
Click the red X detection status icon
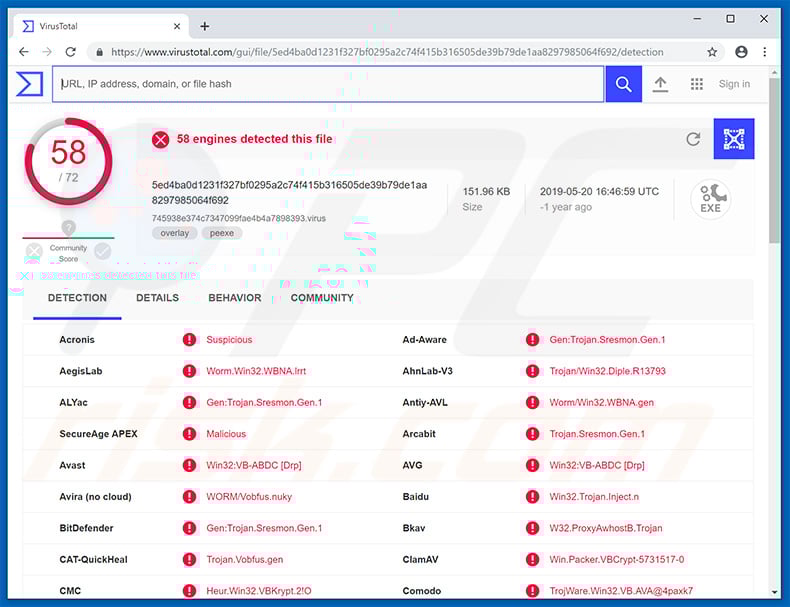click(161, 140)
